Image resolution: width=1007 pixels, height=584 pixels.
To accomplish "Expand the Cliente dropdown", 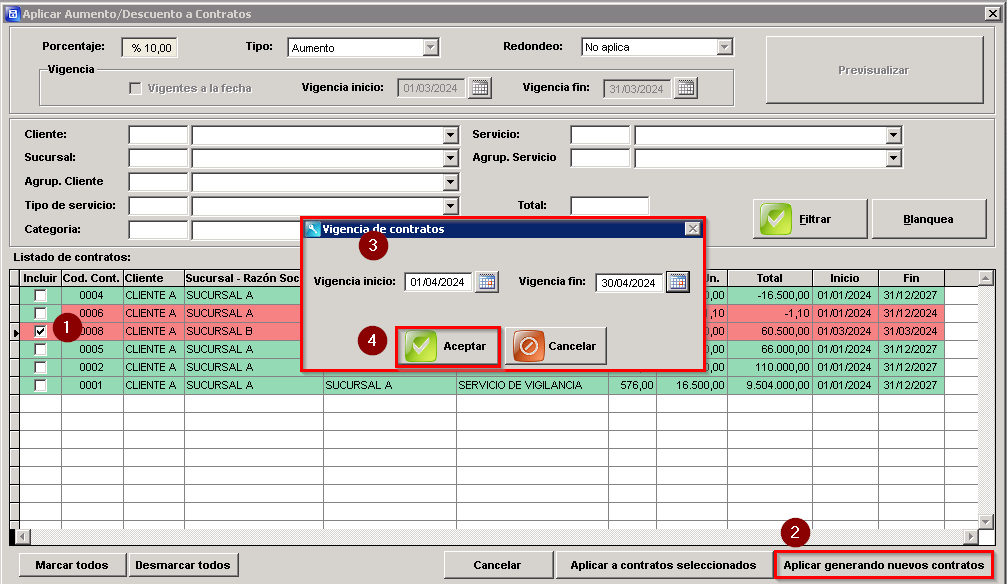I will (450, 135).
